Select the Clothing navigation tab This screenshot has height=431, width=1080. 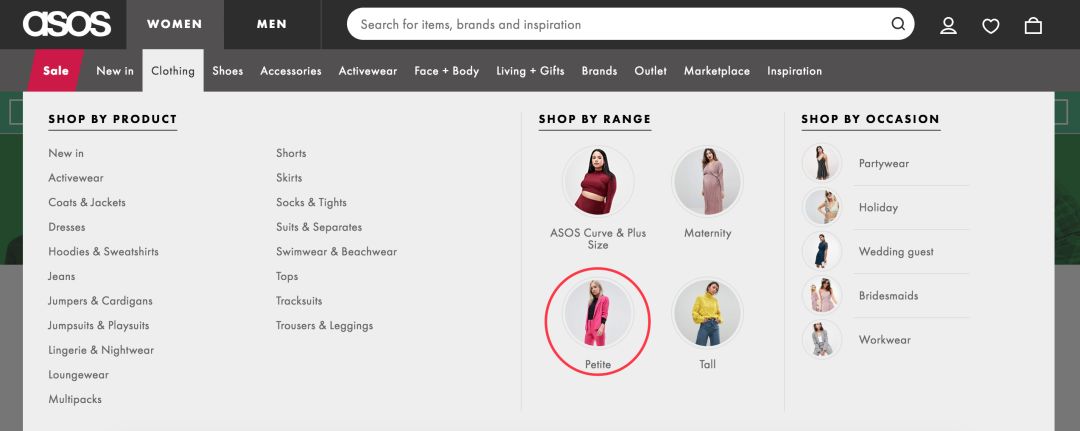coord(173,70)
